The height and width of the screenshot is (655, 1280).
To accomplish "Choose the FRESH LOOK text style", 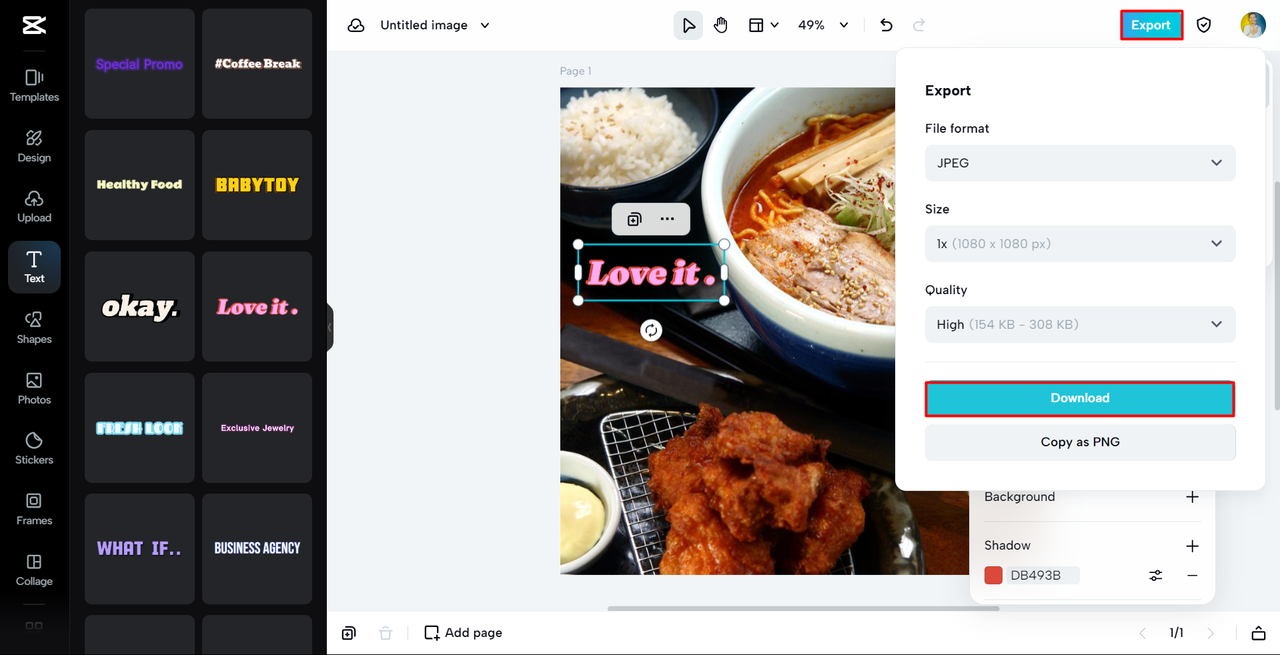I will [x=139, y=428].
